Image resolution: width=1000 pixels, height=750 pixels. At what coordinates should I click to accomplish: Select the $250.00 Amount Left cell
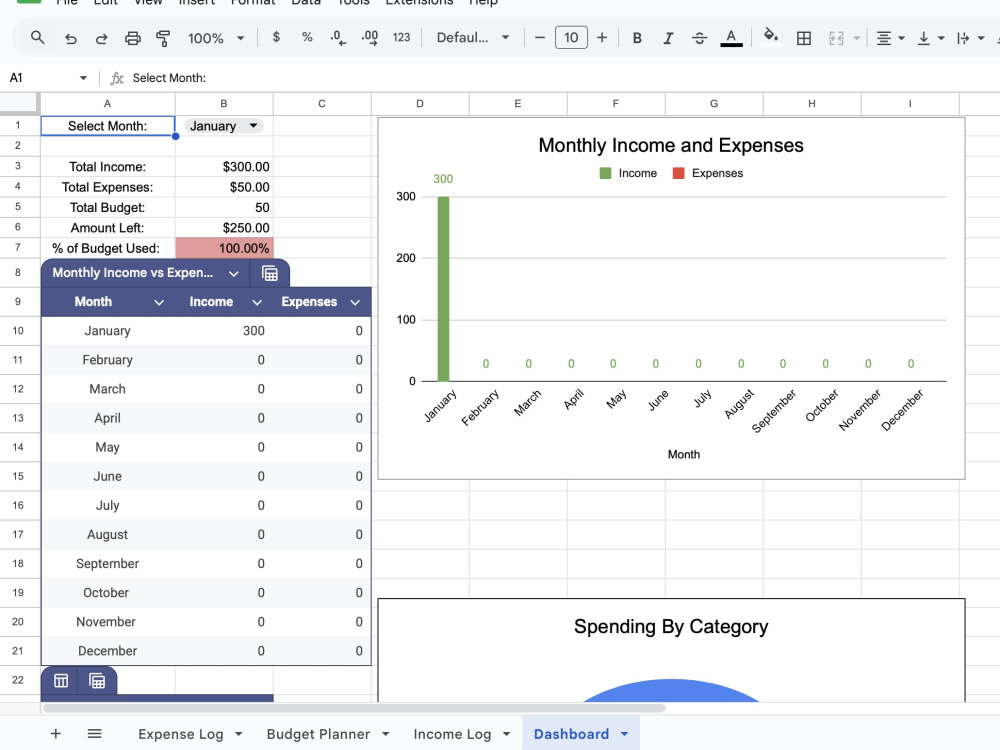(x=224, y=228)
